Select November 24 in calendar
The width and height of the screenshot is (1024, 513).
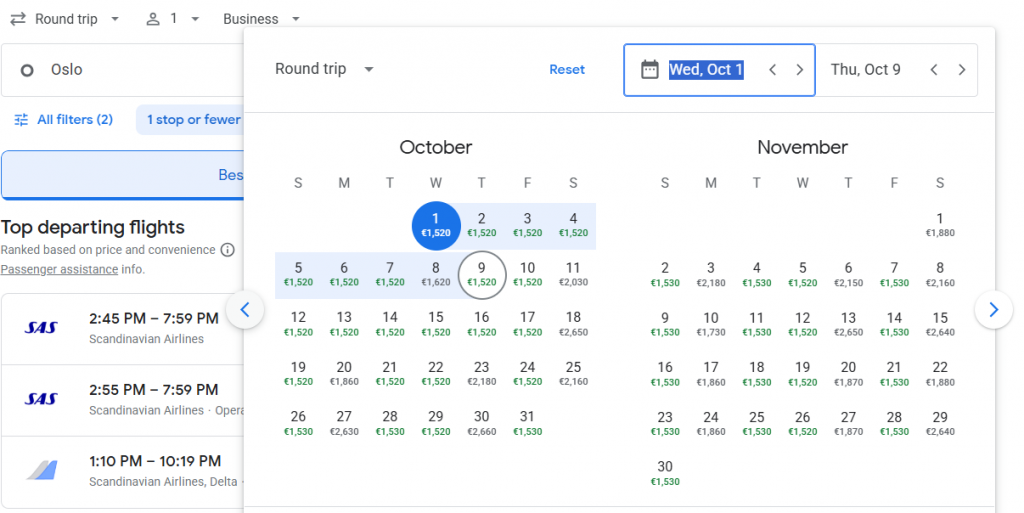pyautogui.click(x=711, y=424)
